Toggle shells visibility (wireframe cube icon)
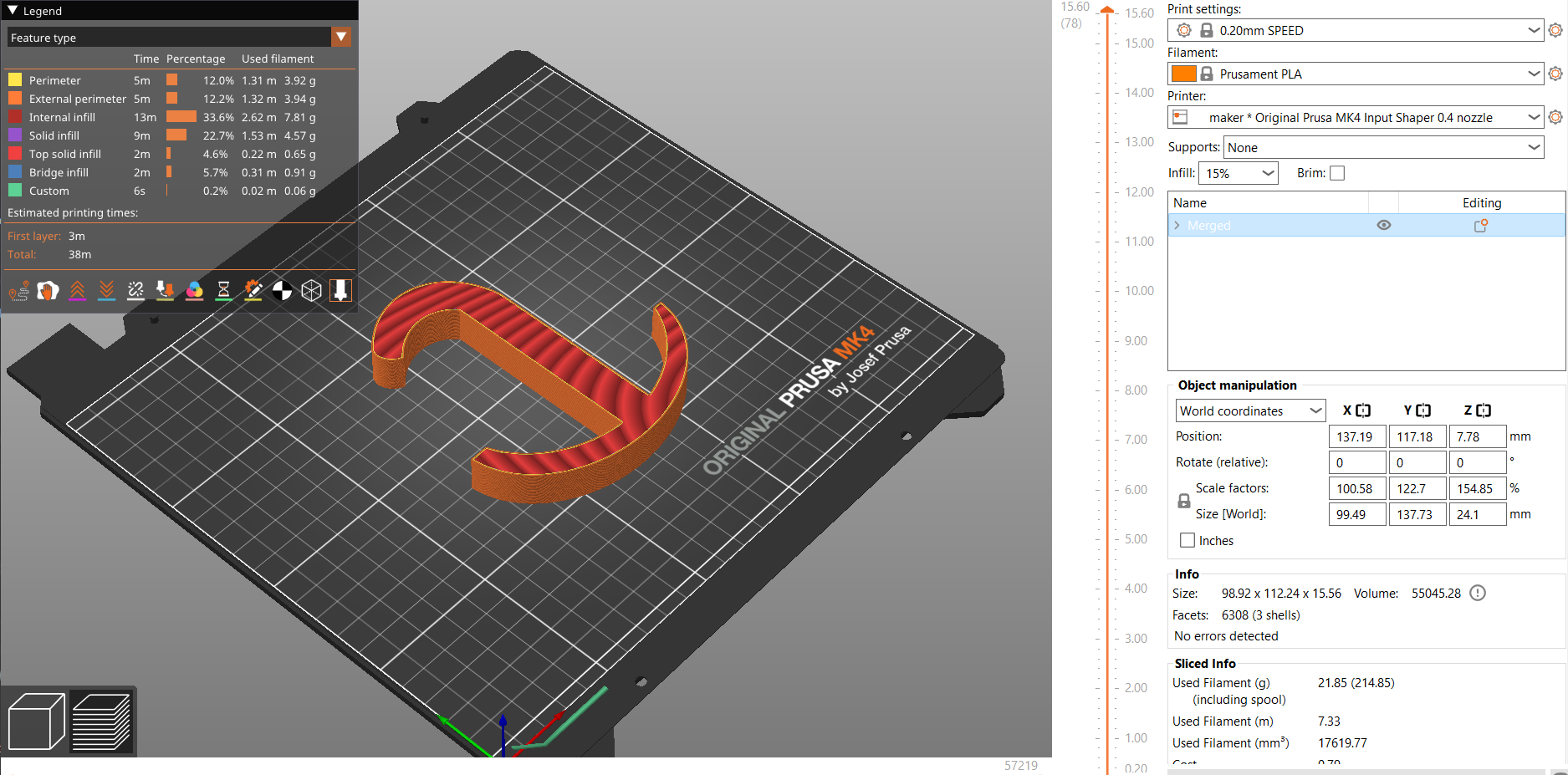 pyautogui.click(x=311, y=291)
